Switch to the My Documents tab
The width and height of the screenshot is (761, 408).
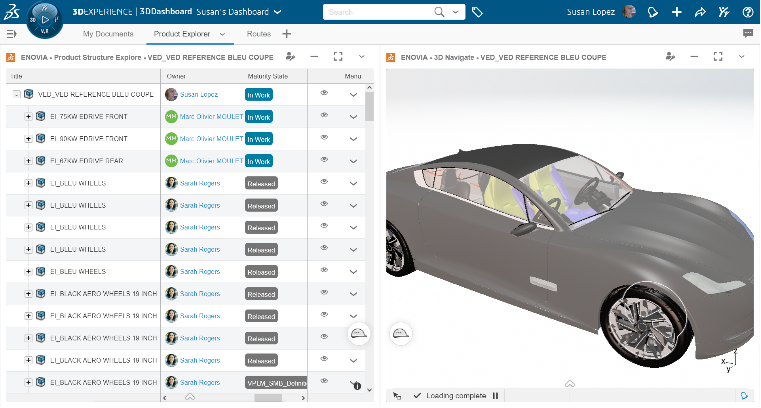coord(107,33)
